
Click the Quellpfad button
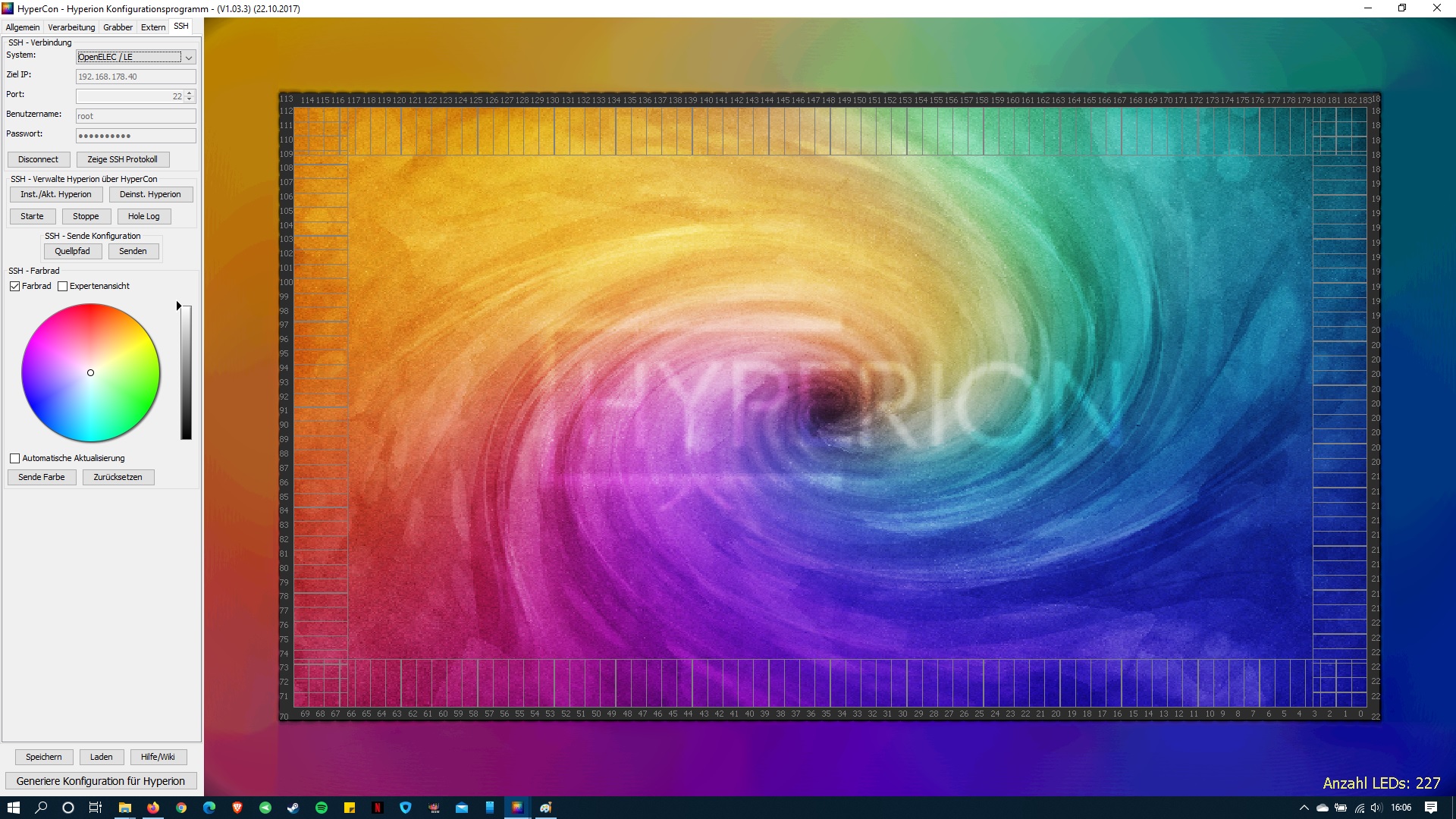[x=73, y=251]
